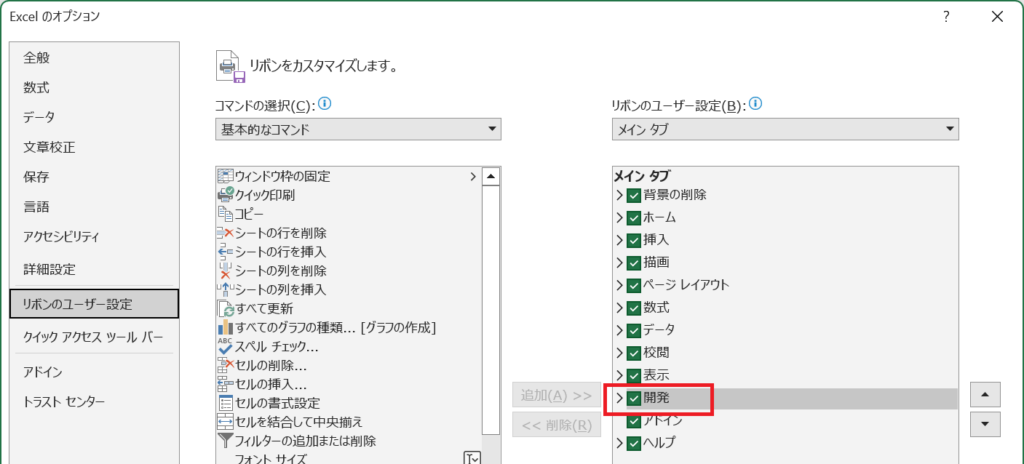This screenshot has height=464, width=1024.
Task: Go to クイック アクセス ツール バー settings
Action: click(x=94, y=337)
